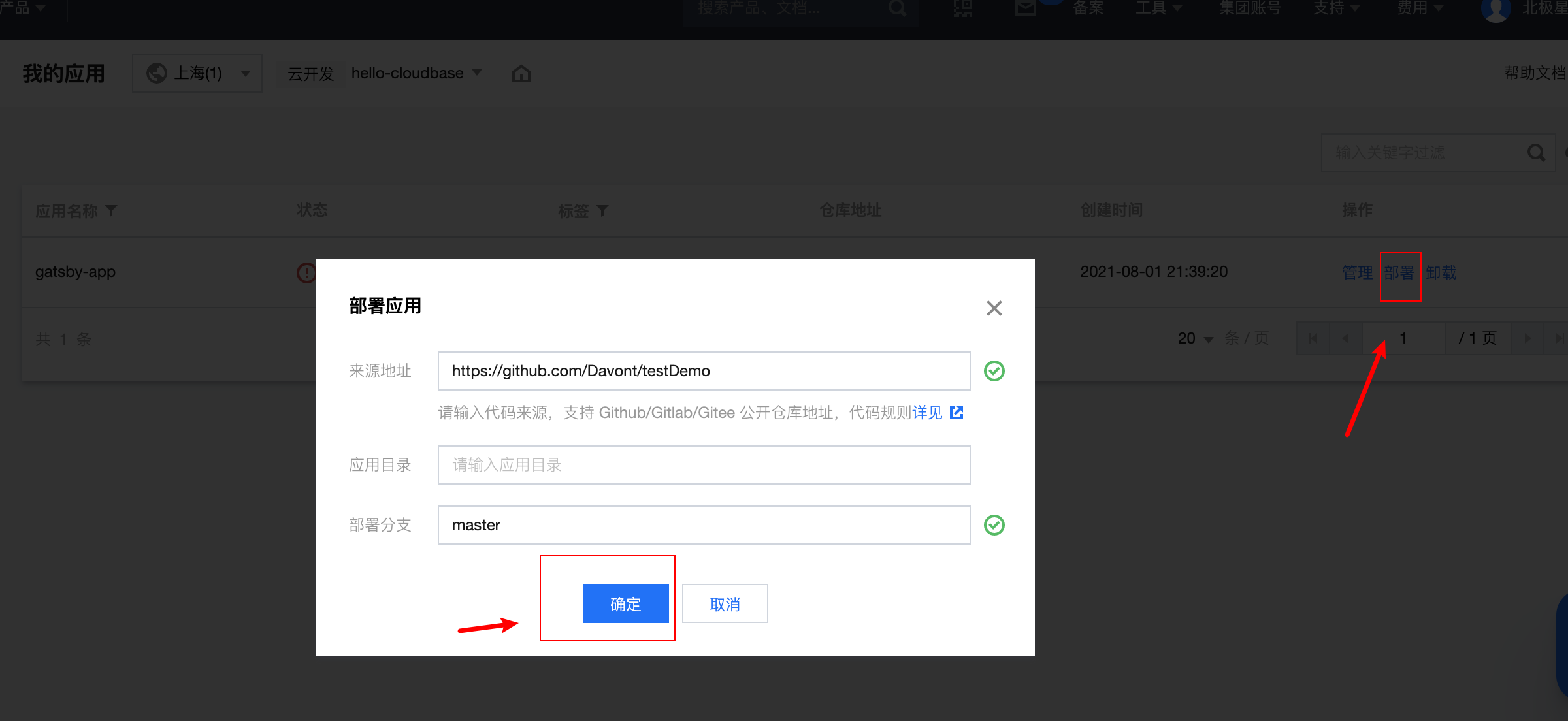
Task: Expand the 20 条/页 page size dropdown
Action: click(1195, 338)
